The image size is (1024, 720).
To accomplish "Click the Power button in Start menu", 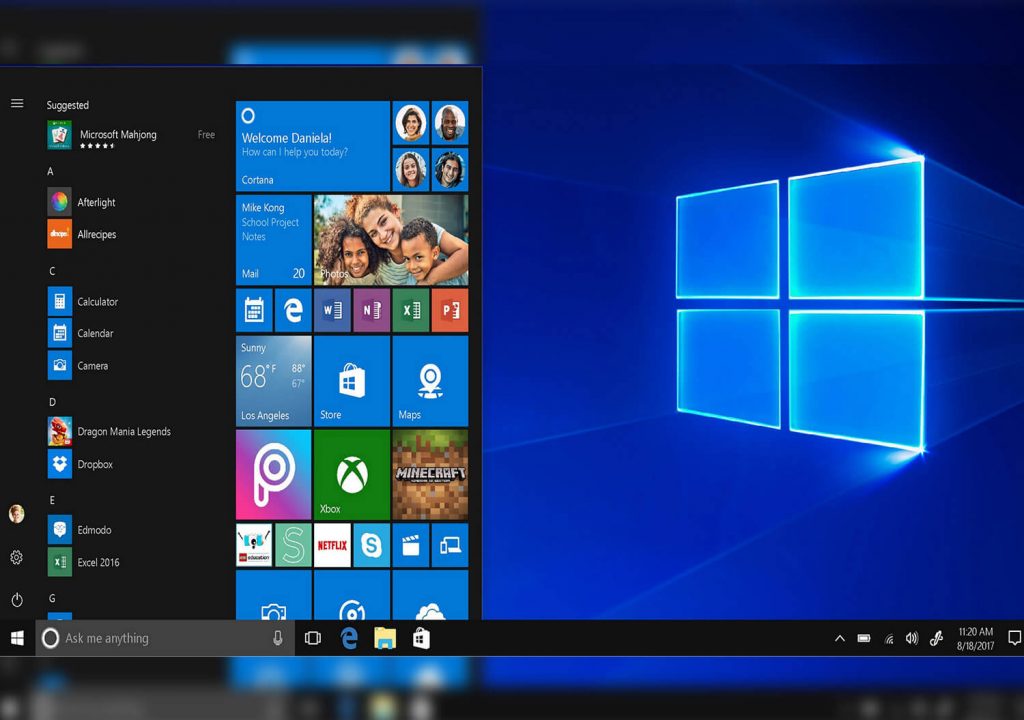I will 17,600.
